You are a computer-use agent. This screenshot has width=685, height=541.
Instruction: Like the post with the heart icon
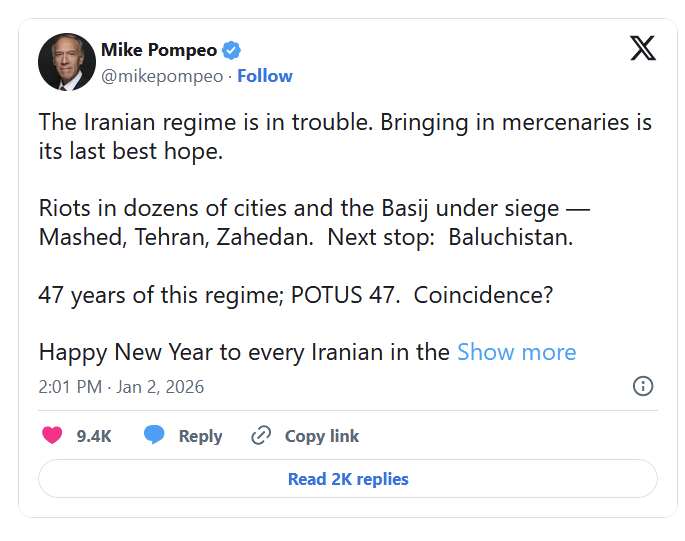pos(53,436)
